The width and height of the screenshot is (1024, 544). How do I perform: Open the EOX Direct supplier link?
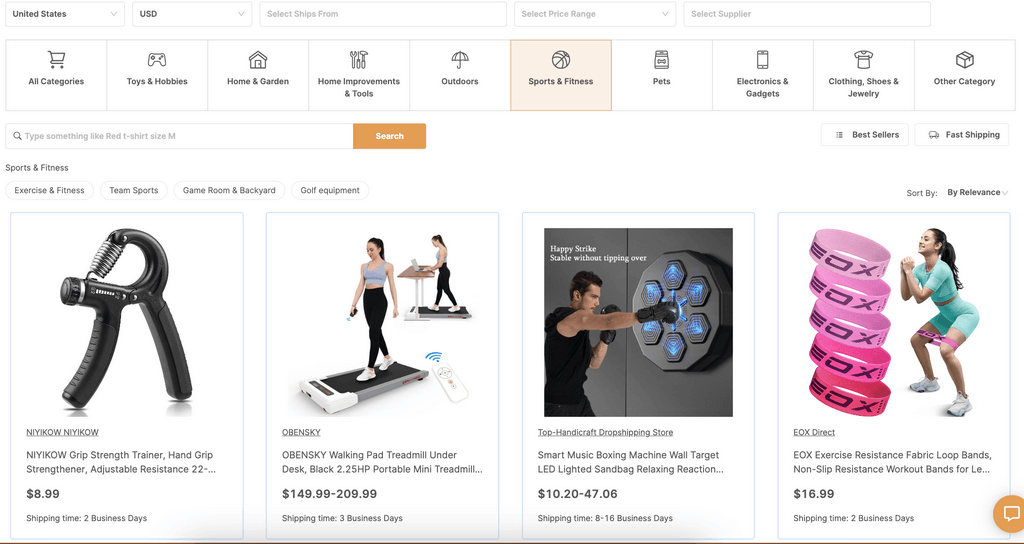tap(814, 432)
